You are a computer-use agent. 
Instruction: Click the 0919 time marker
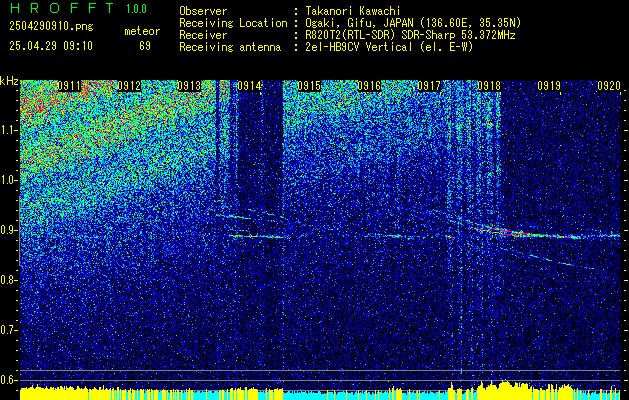pos(549,86)
